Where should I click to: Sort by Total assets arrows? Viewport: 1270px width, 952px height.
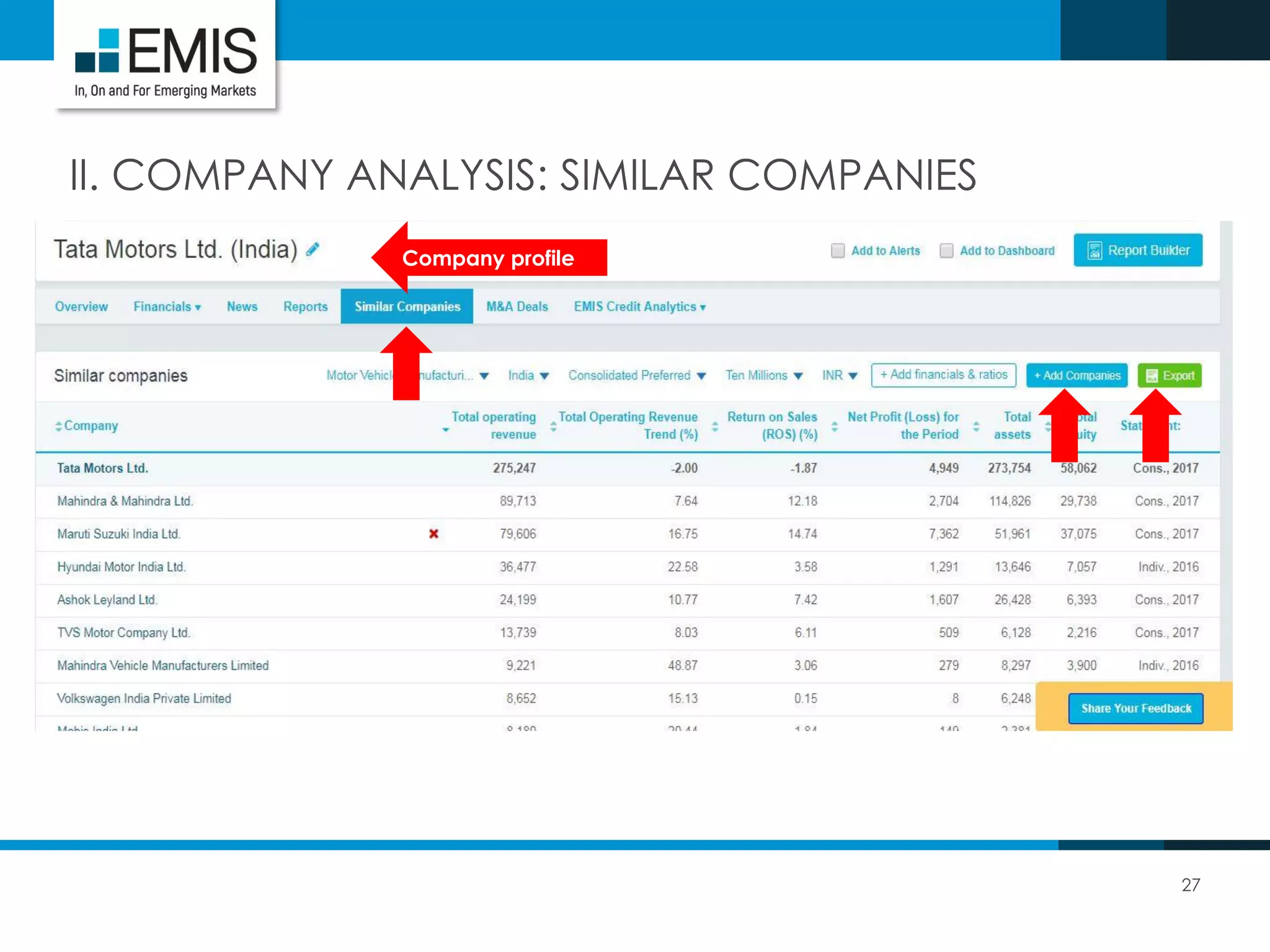(976, 426)
